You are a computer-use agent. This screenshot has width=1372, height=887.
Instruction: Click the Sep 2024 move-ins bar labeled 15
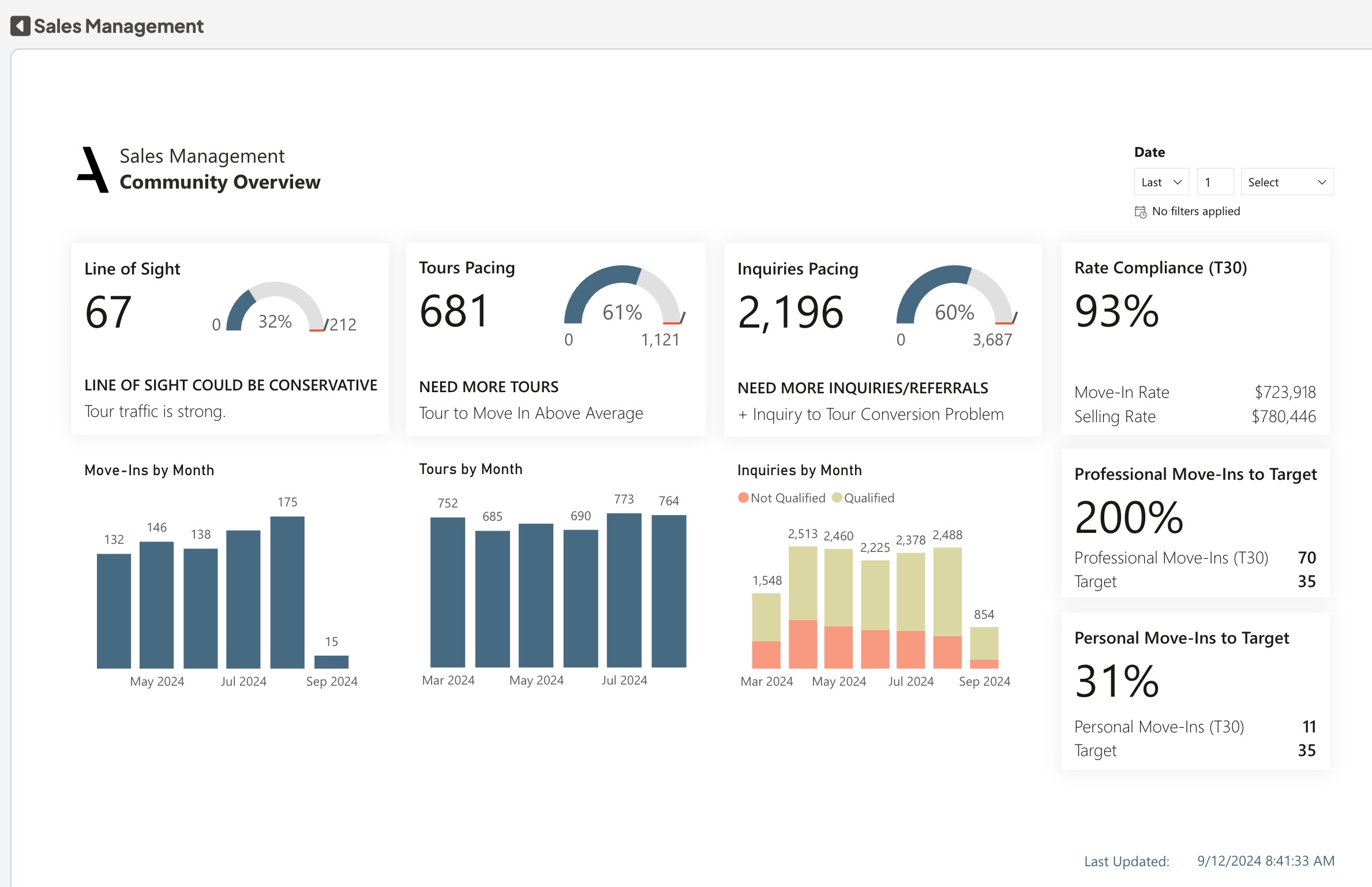(x=331, y=662)
